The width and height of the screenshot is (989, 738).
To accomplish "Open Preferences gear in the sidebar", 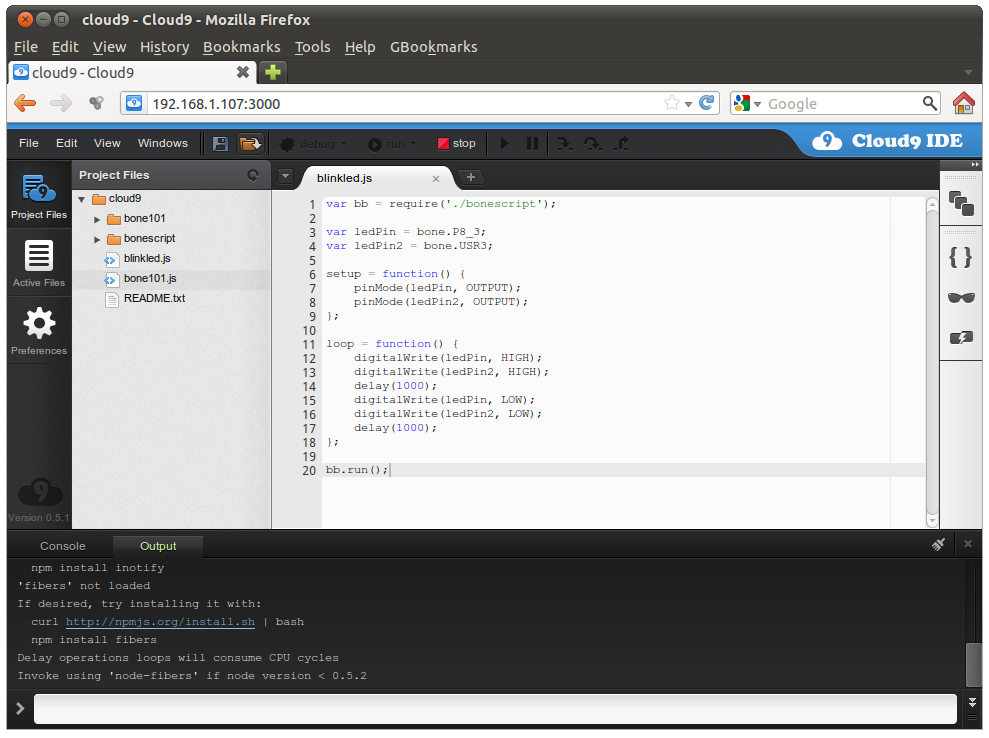I will pyautogui.click(x=39, y=331).
